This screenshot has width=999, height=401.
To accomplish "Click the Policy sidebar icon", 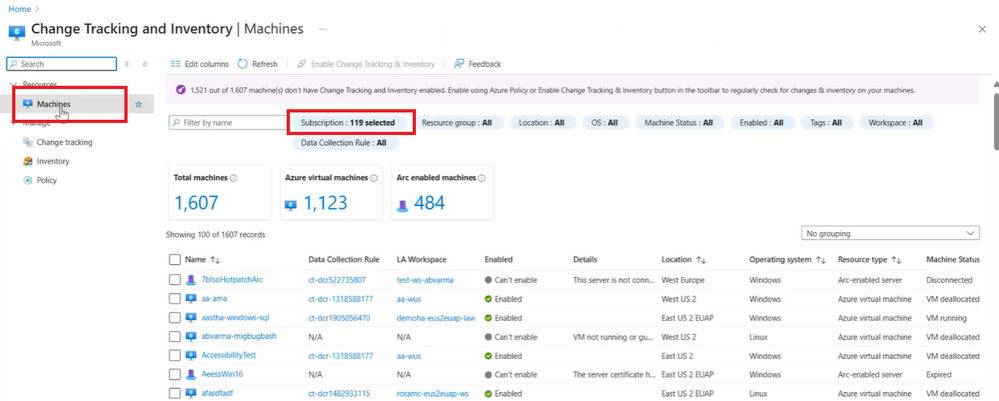I will coord(27,180).
